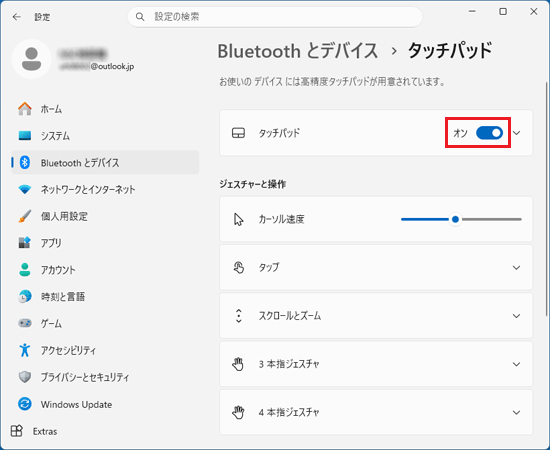Click the vertical scrollbar on right
Viewport: 550px width, 450px height.
pyautogui.click(x=546, y=199)
